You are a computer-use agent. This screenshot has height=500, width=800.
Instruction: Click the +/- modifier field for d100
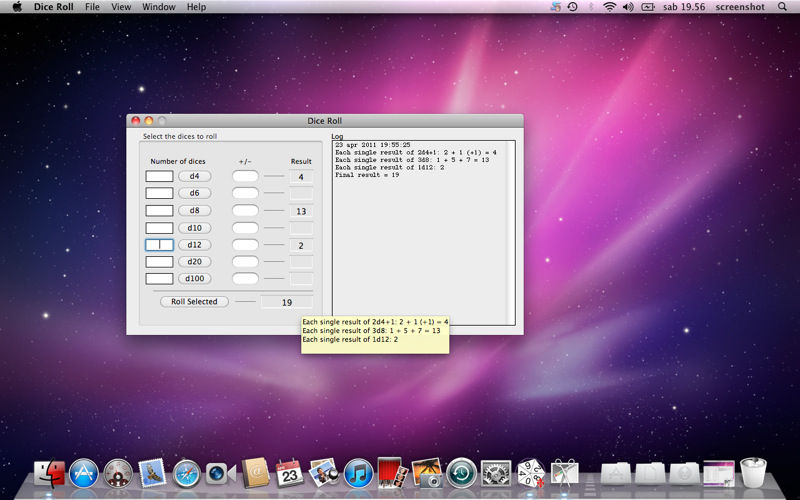coord(245,278)
